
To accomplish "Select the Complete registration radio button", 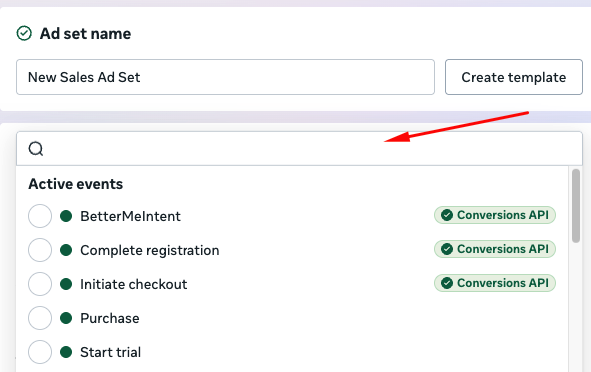I will pyautogui.click(x=40, y=250).
